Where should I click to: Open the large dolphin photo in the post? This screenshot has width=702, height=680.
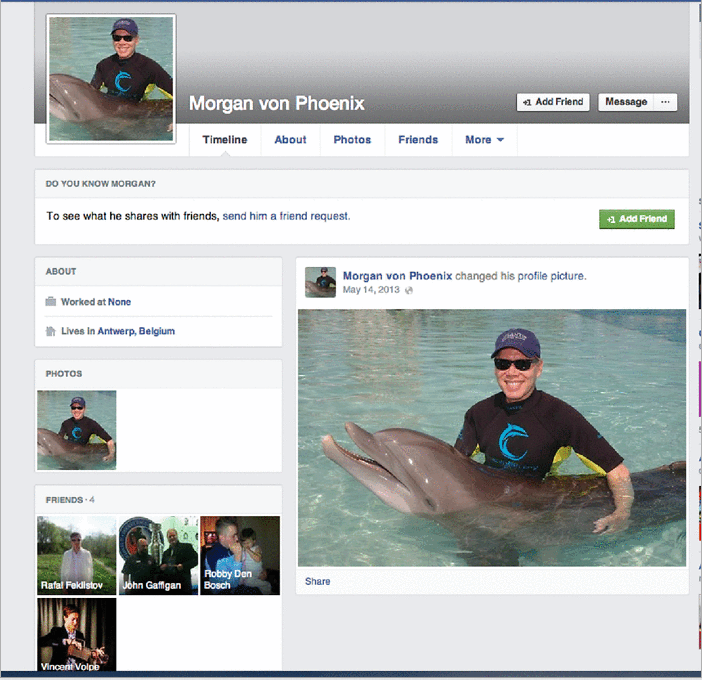[492, 438]
